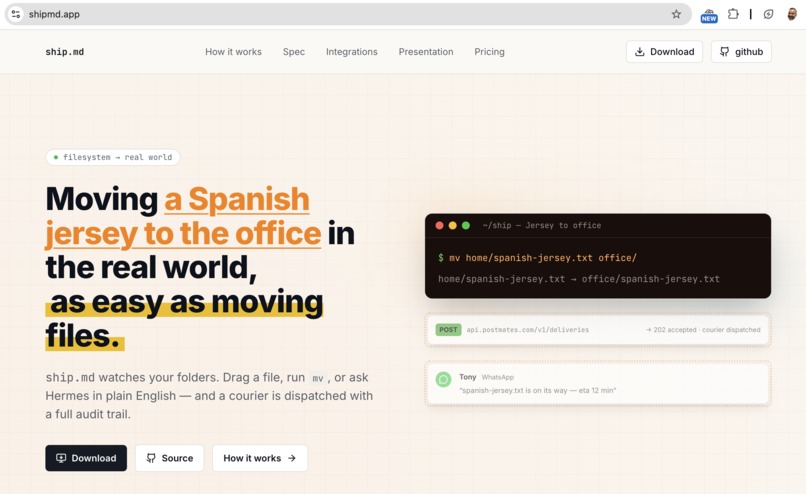806x494 pixels.
Task: Open the Pricing nav item
Action: click(x=489, y=52)
